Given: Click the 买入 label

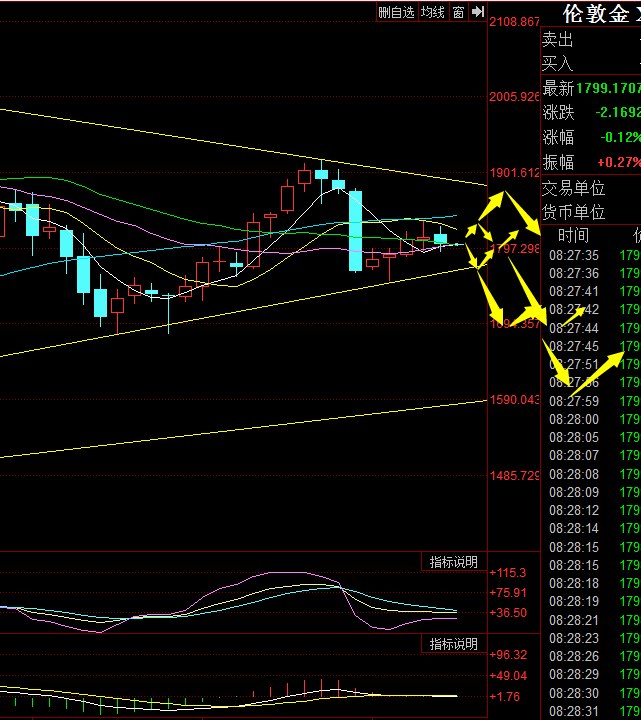Looking at the screenshot, I should pyautogui.click(x=558, y=63).
